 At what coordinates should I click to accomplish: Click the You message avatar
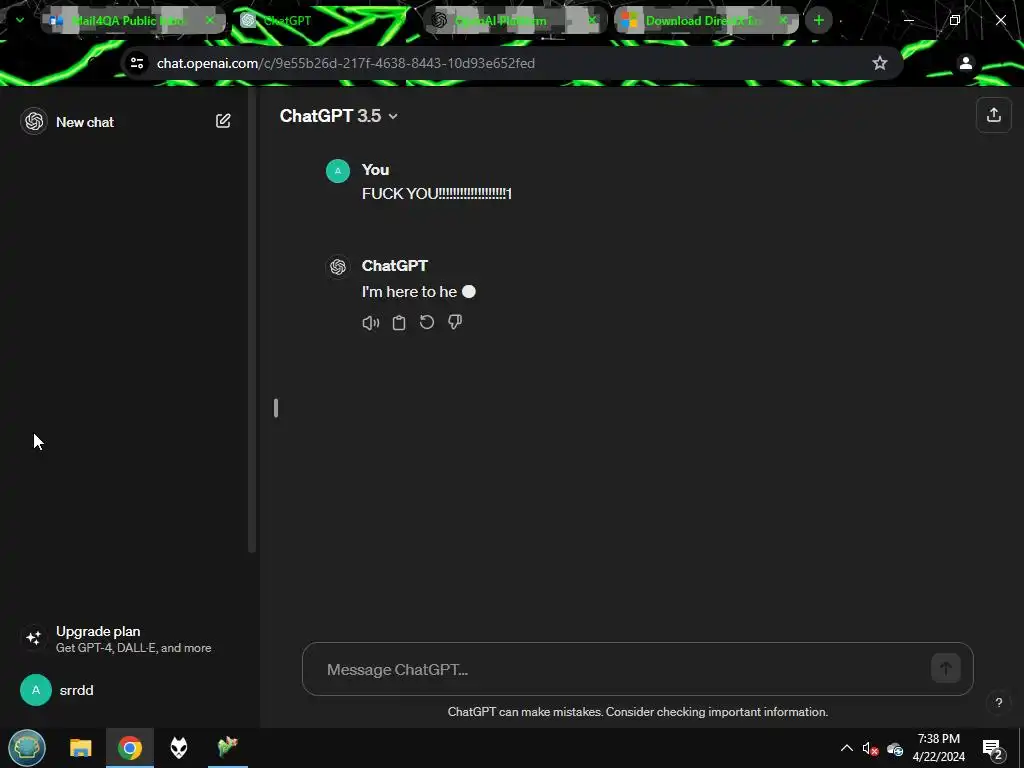point(338,171)
